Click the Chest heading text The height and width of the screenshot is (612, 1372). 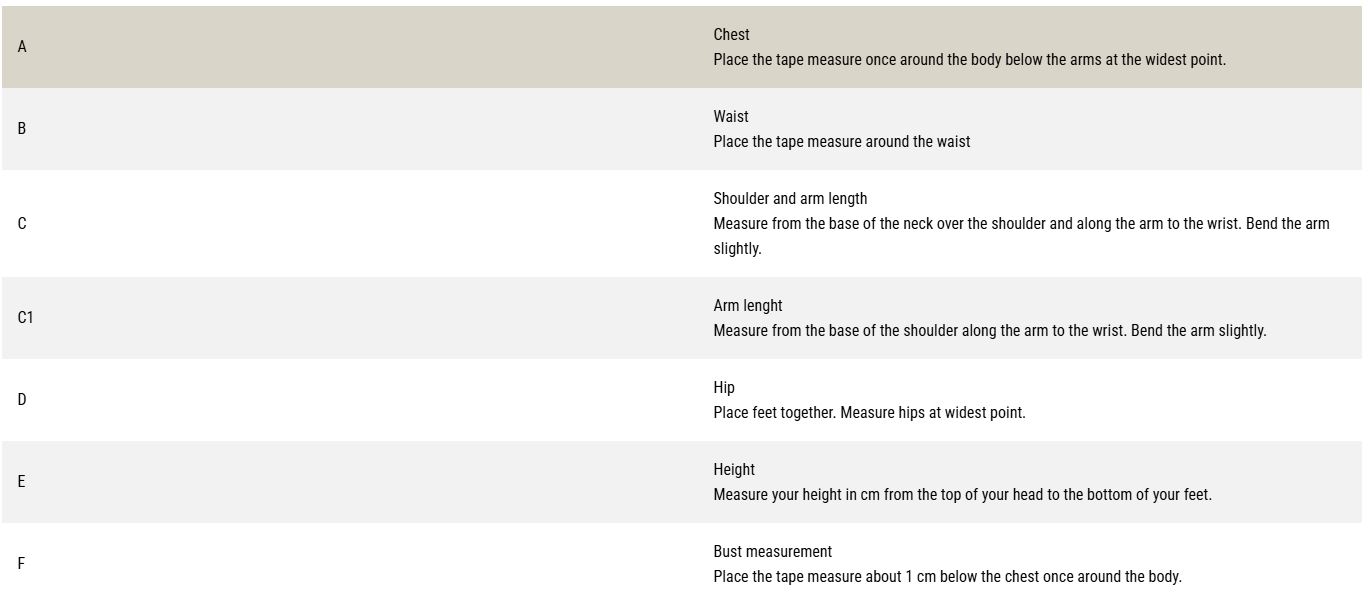click(731, 35)
